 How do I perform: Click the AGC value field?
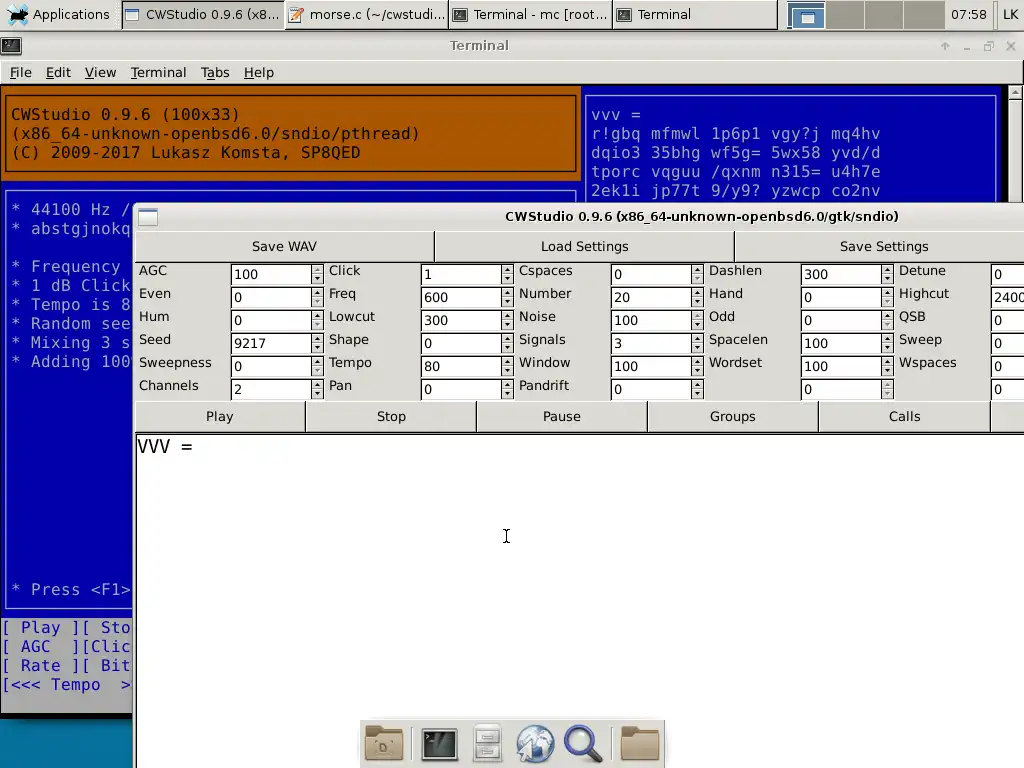(271, 274)
